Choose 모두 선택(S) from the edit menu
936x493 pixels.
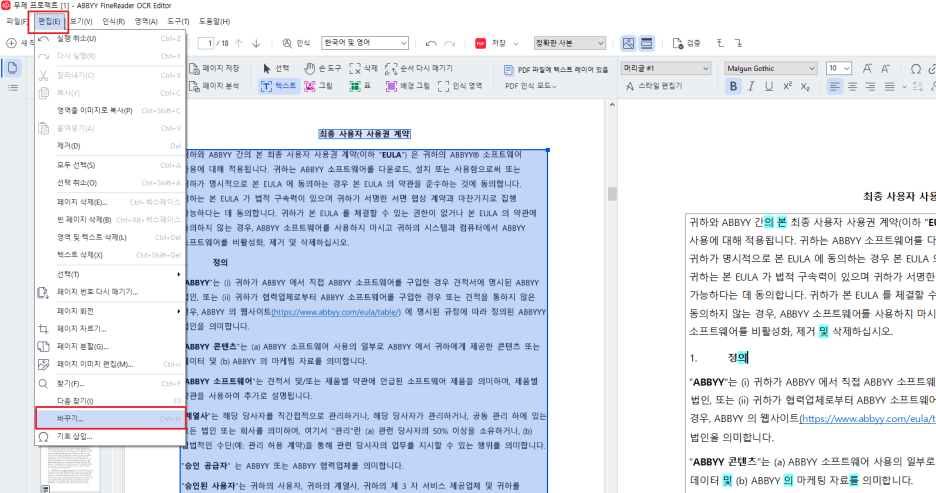[110, 165]
